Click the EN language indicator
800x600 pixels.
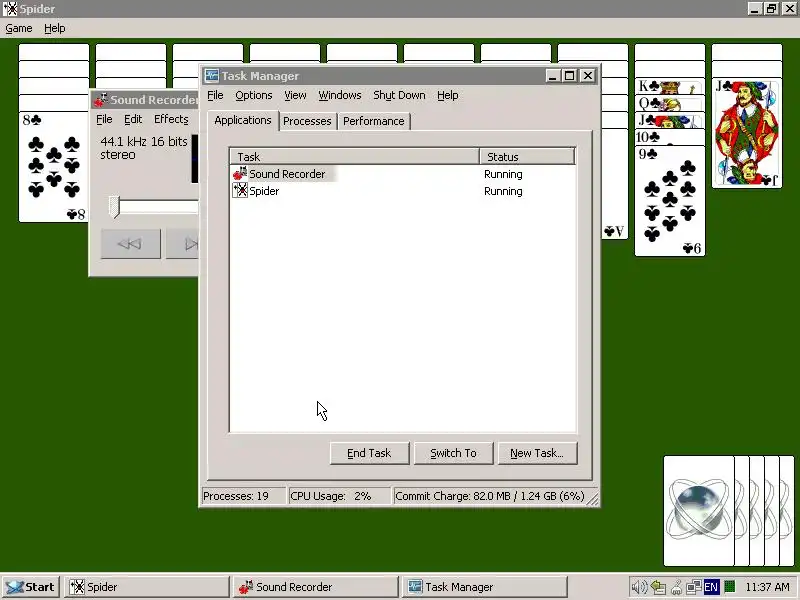click(711, 587)
